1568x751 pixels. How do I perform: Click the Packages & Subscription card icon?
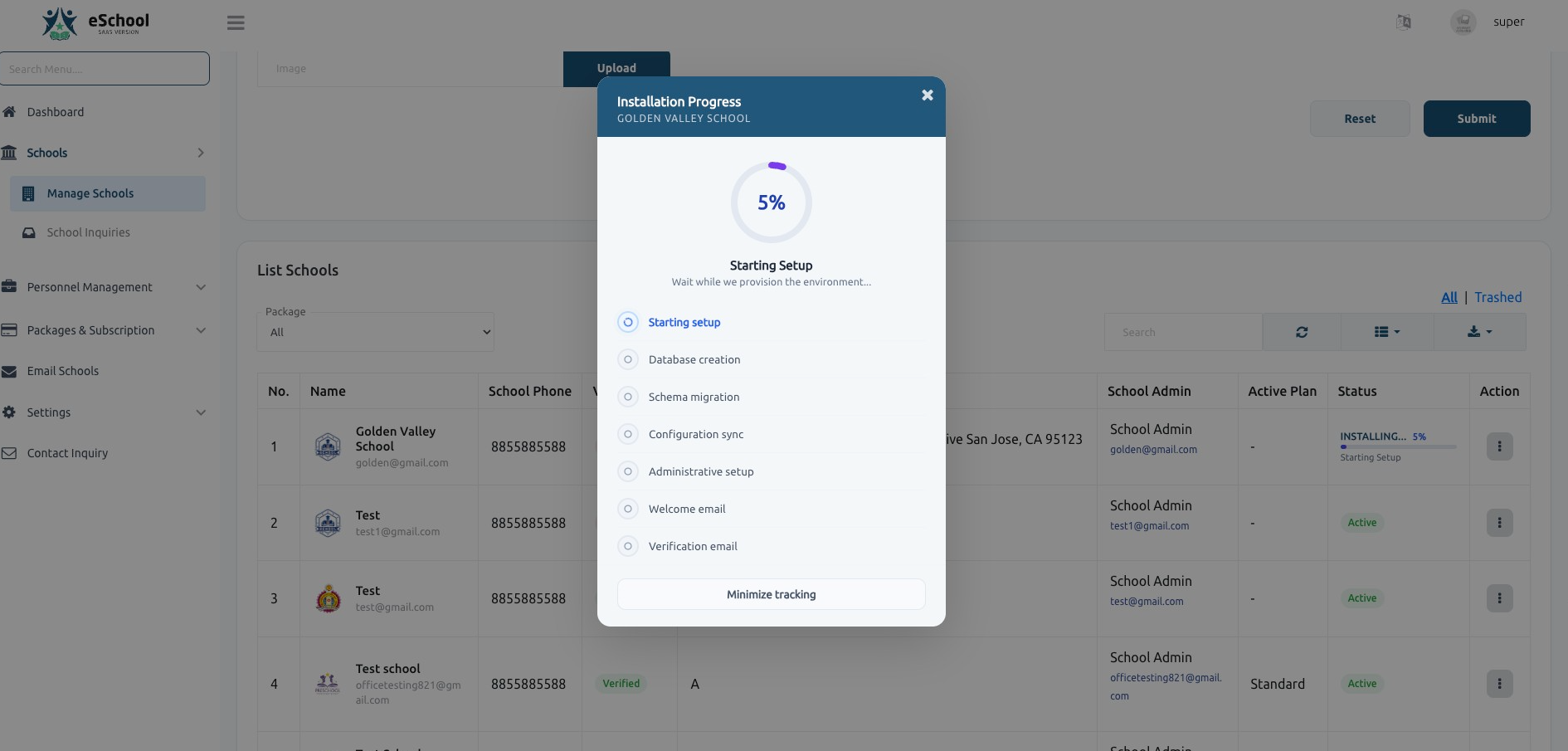point(9,330)
